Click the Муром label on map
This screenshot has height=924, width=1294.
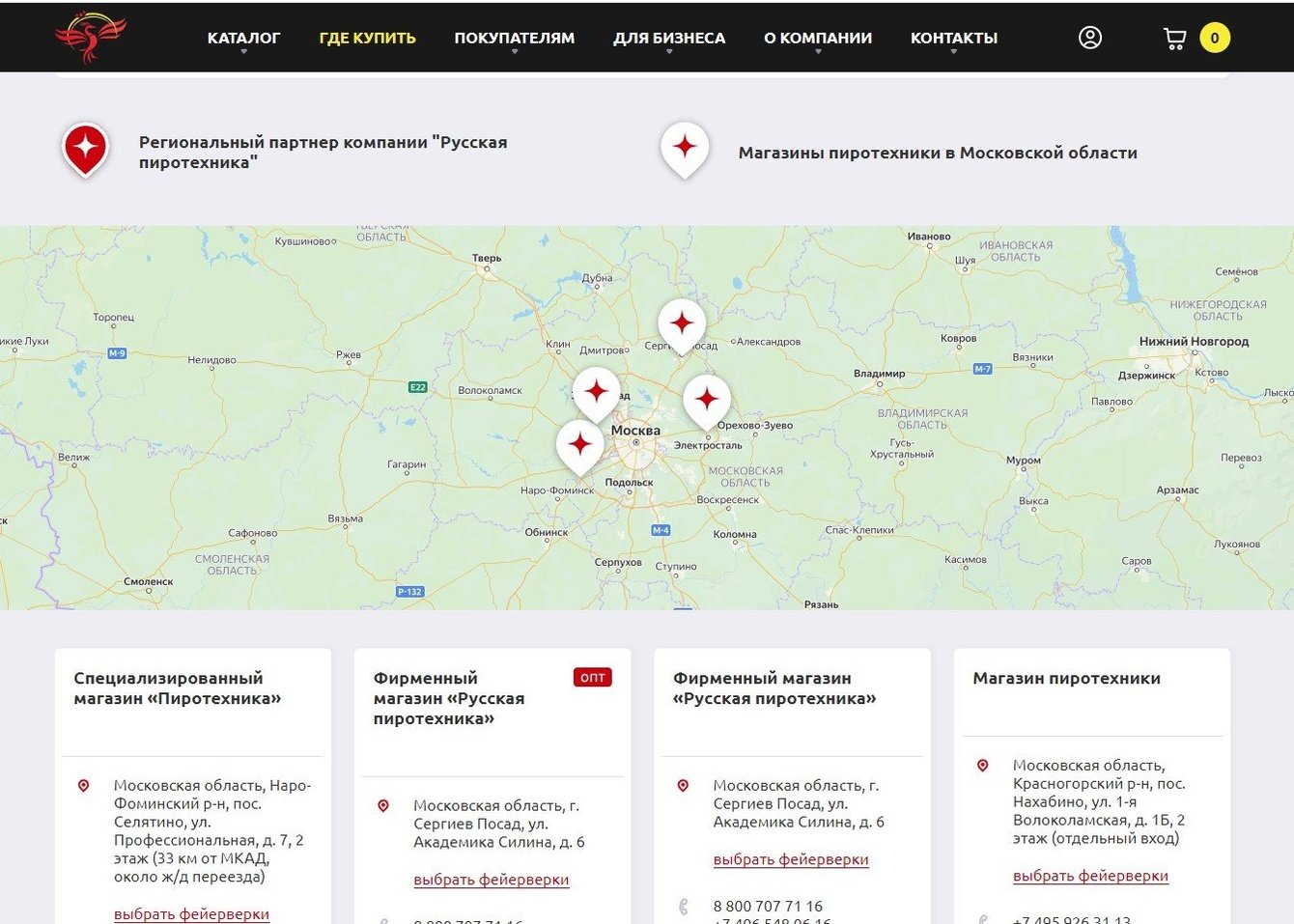pos(1024,461)
